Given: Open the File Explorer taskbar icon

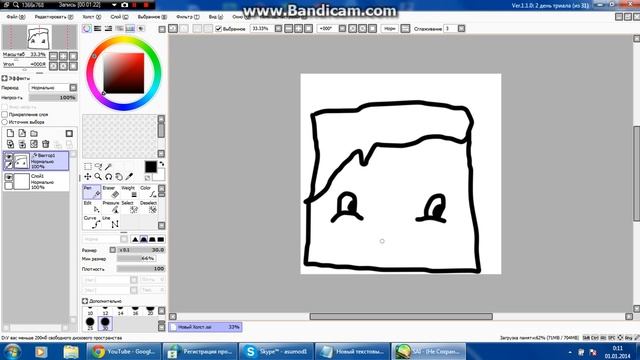Looking at the screenshot, I should 71,351.
